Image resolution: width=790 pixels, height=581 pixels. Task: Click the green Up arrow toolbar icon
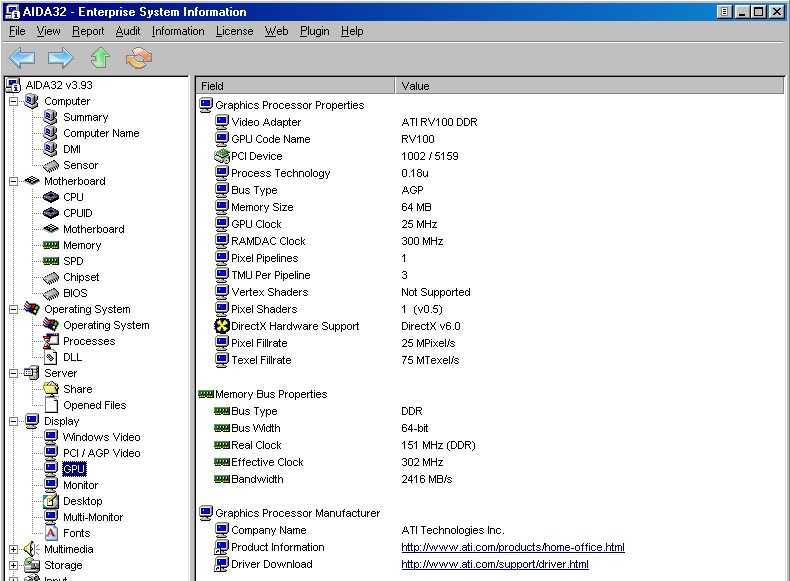pyautogui.click(x=100, y=58)
